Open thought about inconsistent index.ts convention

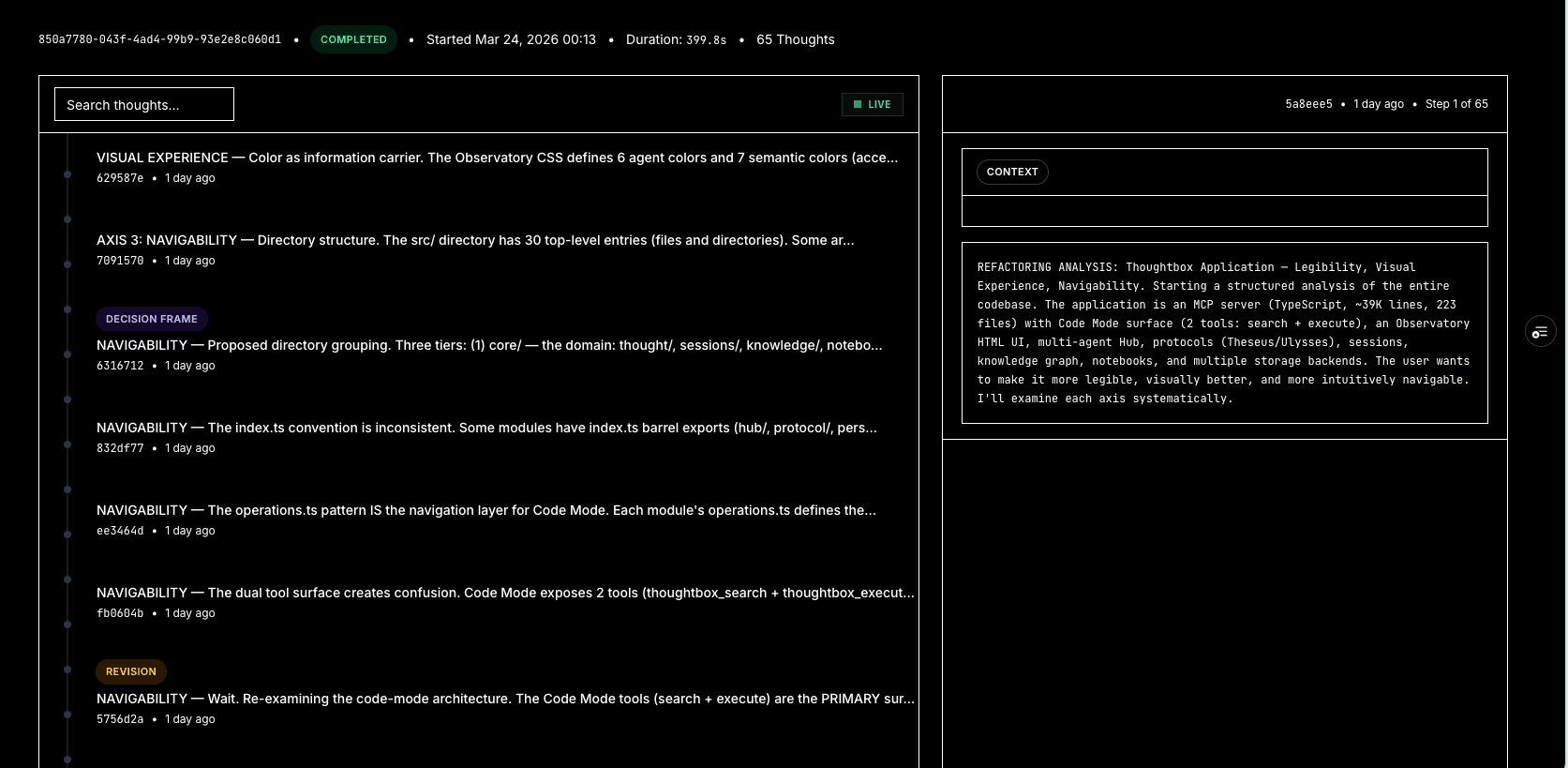[486, 428]
